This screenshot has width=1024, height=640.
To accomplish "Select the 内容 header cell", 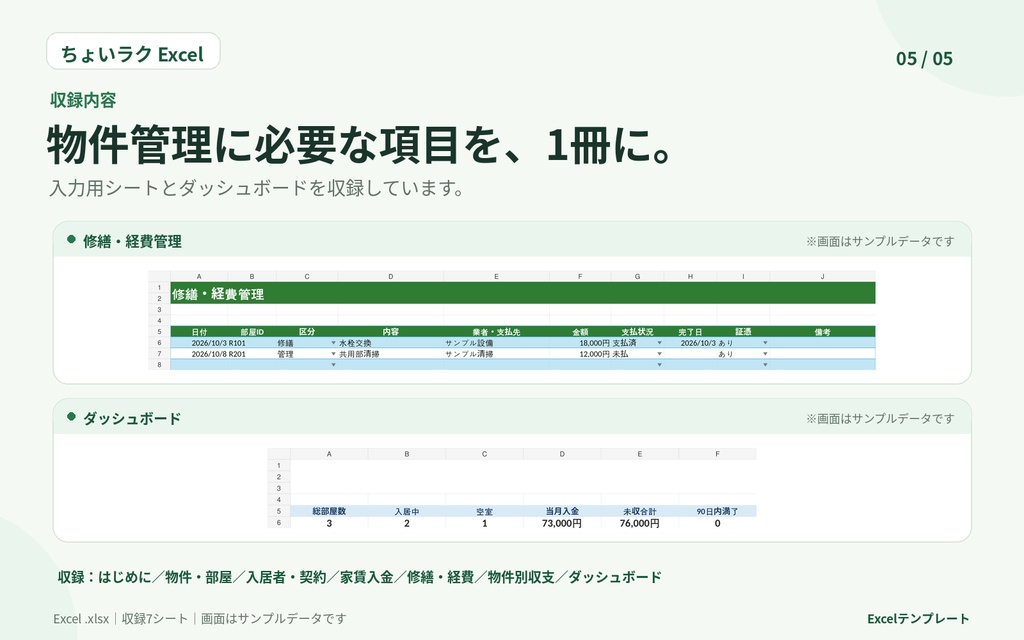I will pos(391,332).
